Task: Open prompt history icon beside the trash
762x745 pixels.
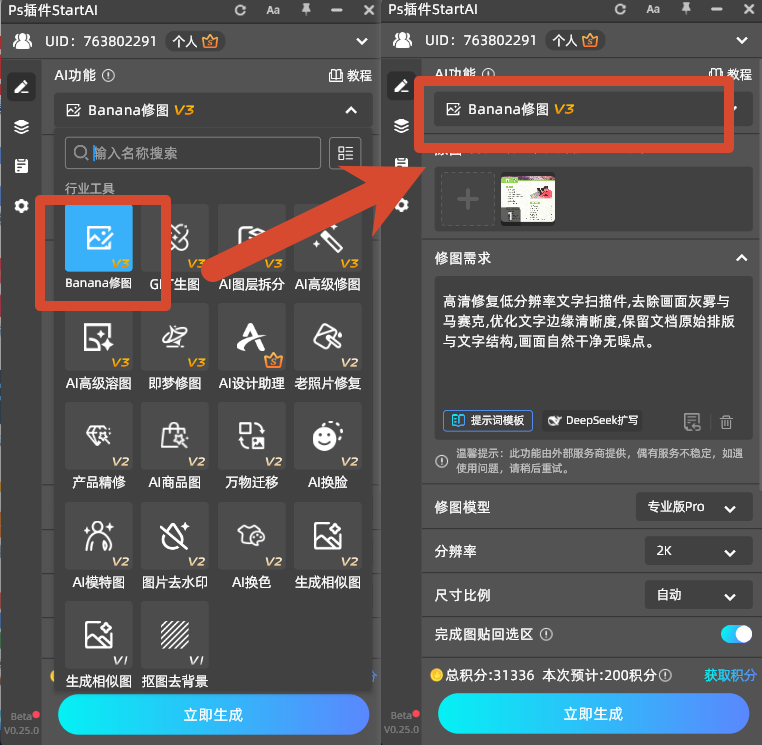Action: [x=692, y=422]
